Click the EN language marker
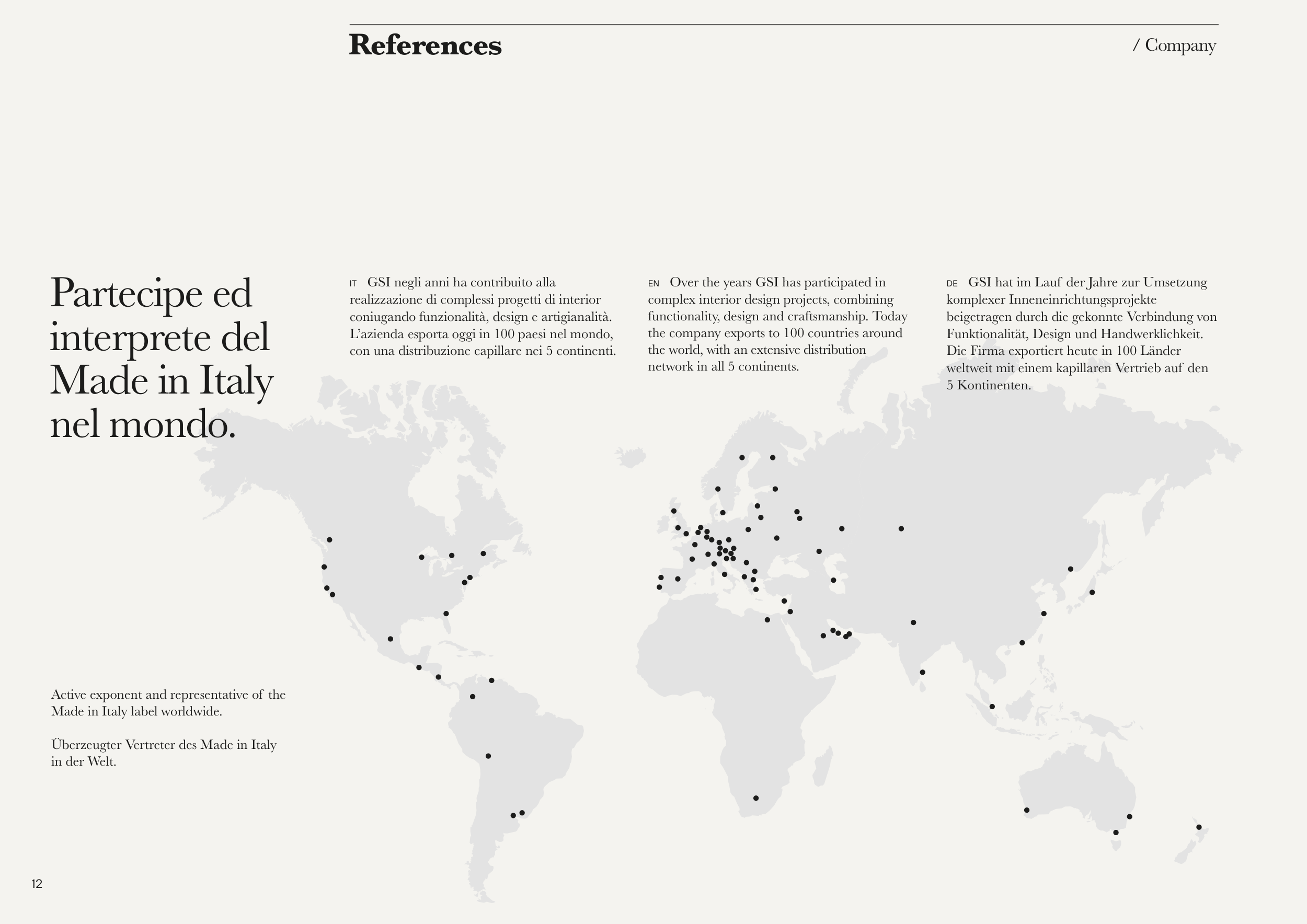The image size is (1307, 924). (x=653, y=283)
